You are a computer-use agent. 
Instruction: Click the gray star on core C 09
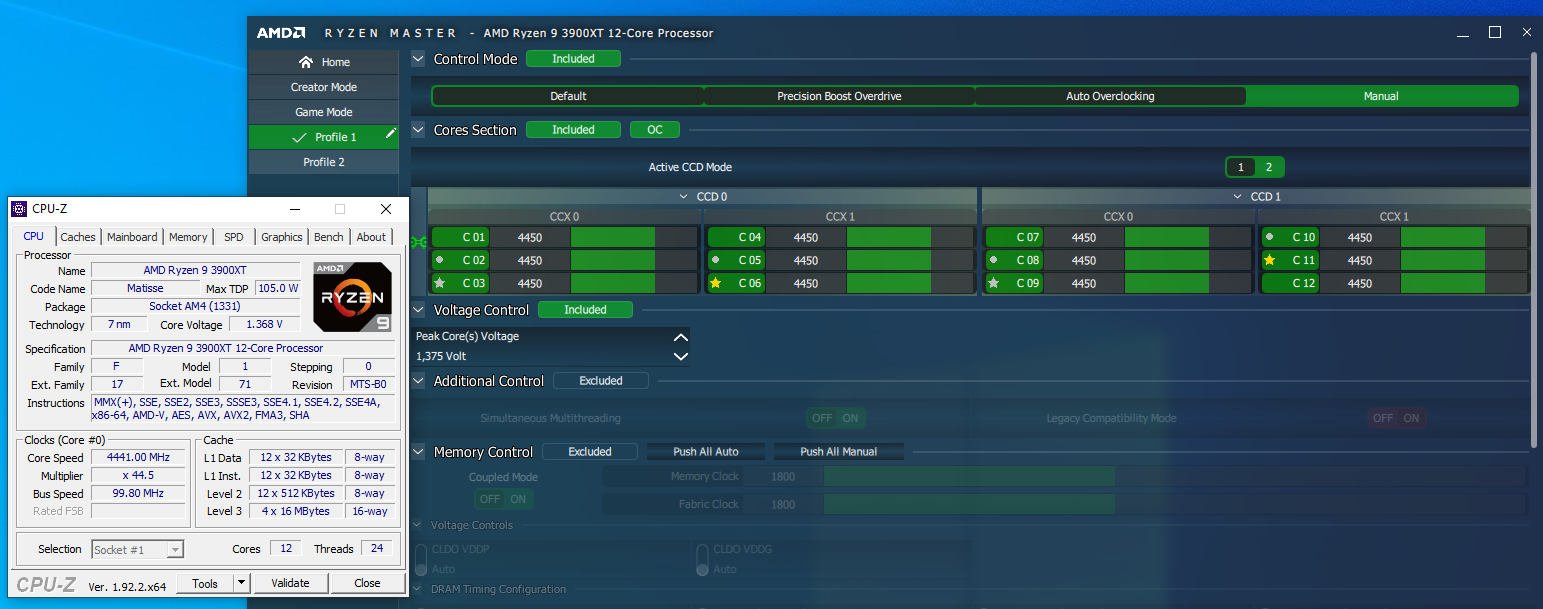coord(993,284)
